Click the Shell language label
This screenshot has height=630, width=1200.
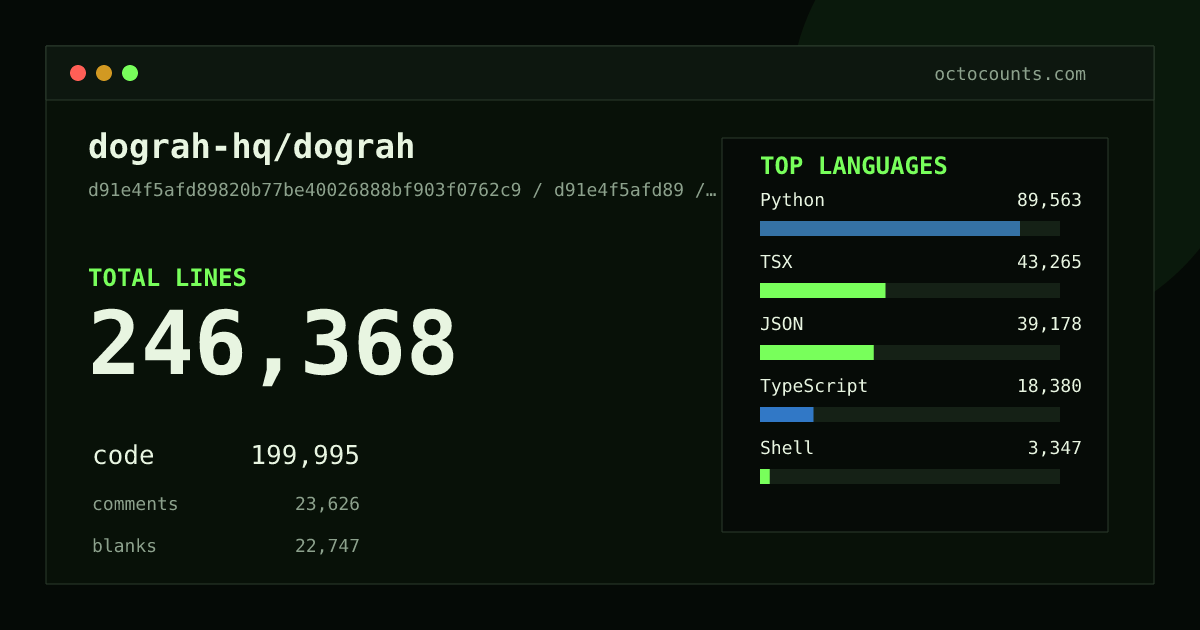787,448
